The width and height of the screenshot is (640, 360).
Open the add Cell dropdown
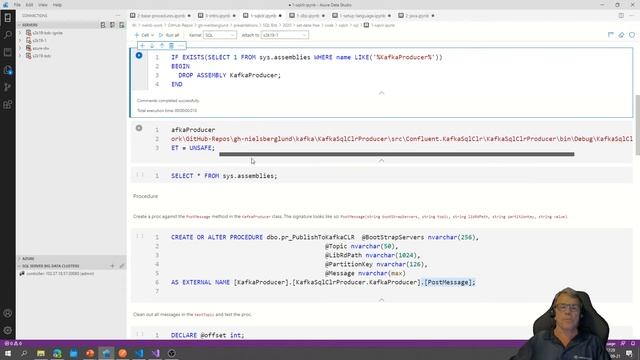point(145,35)
